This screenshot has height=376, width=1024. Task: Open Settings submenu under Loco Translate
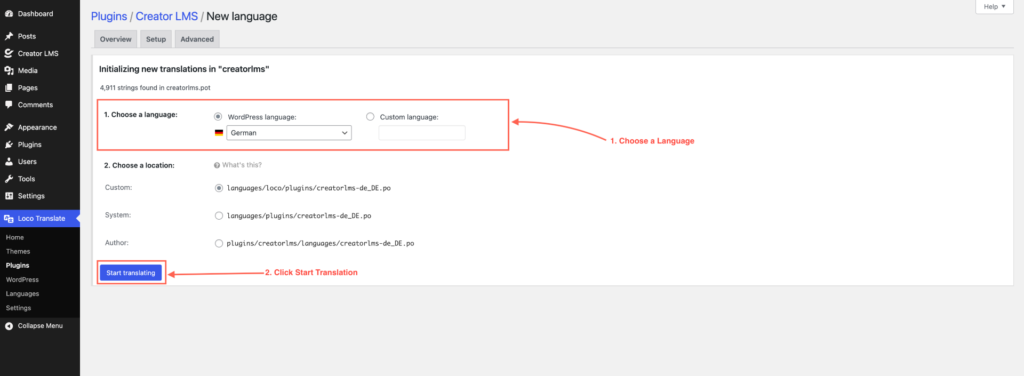point(18,307)
